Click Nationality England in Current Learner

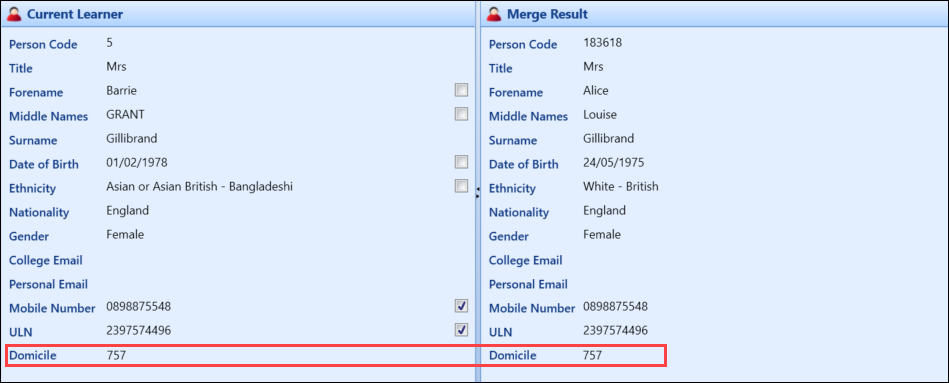point(127,211)
